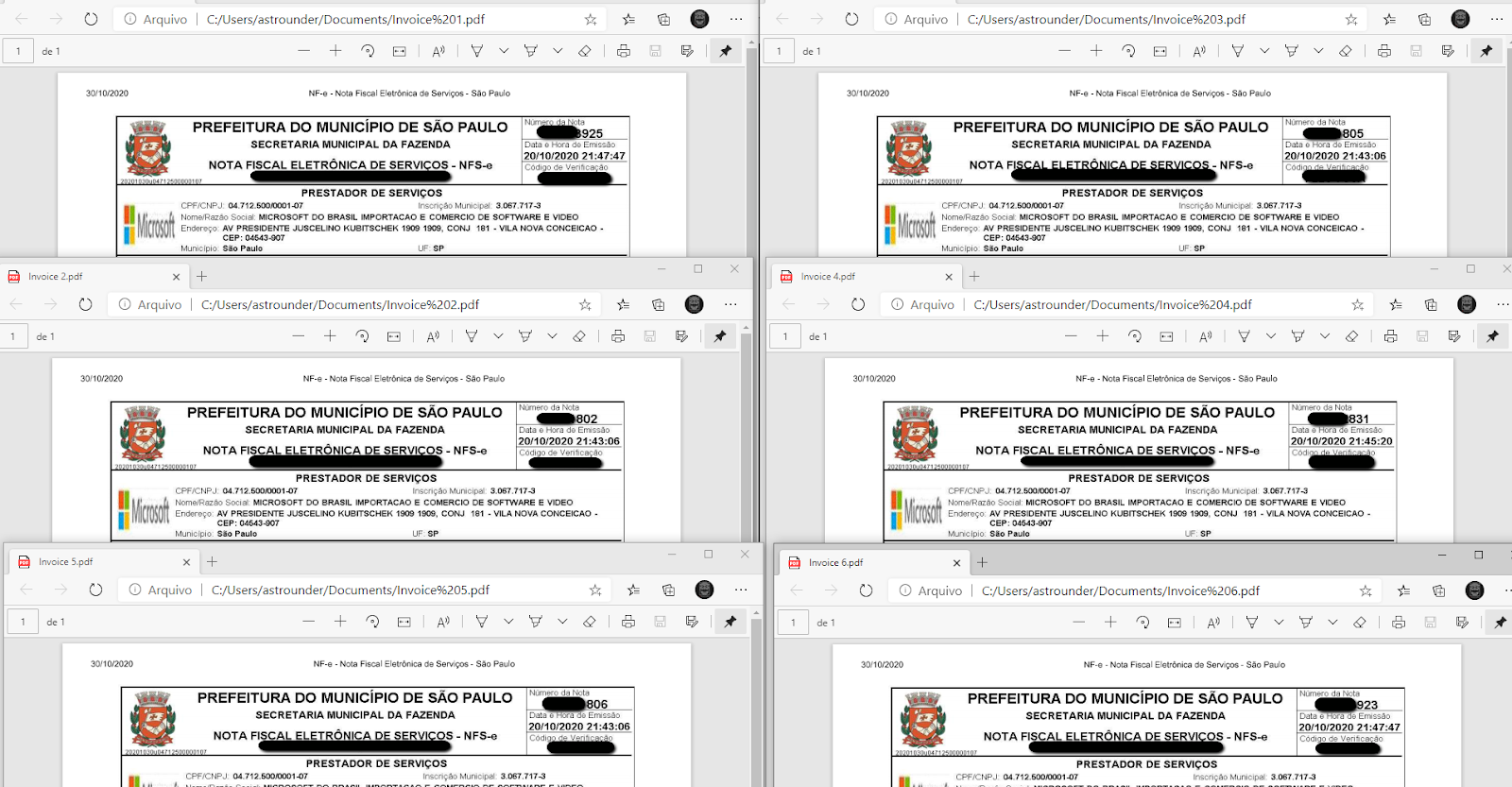Toggle the pin toolbar button in Invoice 6.pdf
This screenshot has width=1512, height=787.
tap(1500, 623)
